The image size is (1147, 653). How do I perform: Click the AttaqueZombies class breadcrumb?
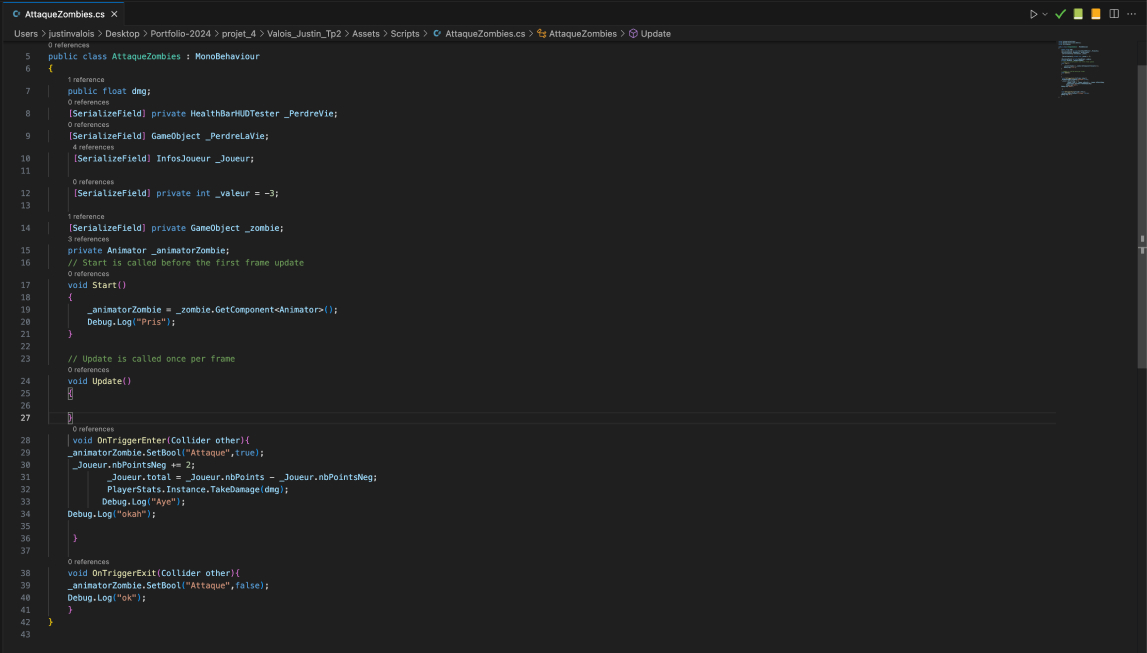point(582,33)
